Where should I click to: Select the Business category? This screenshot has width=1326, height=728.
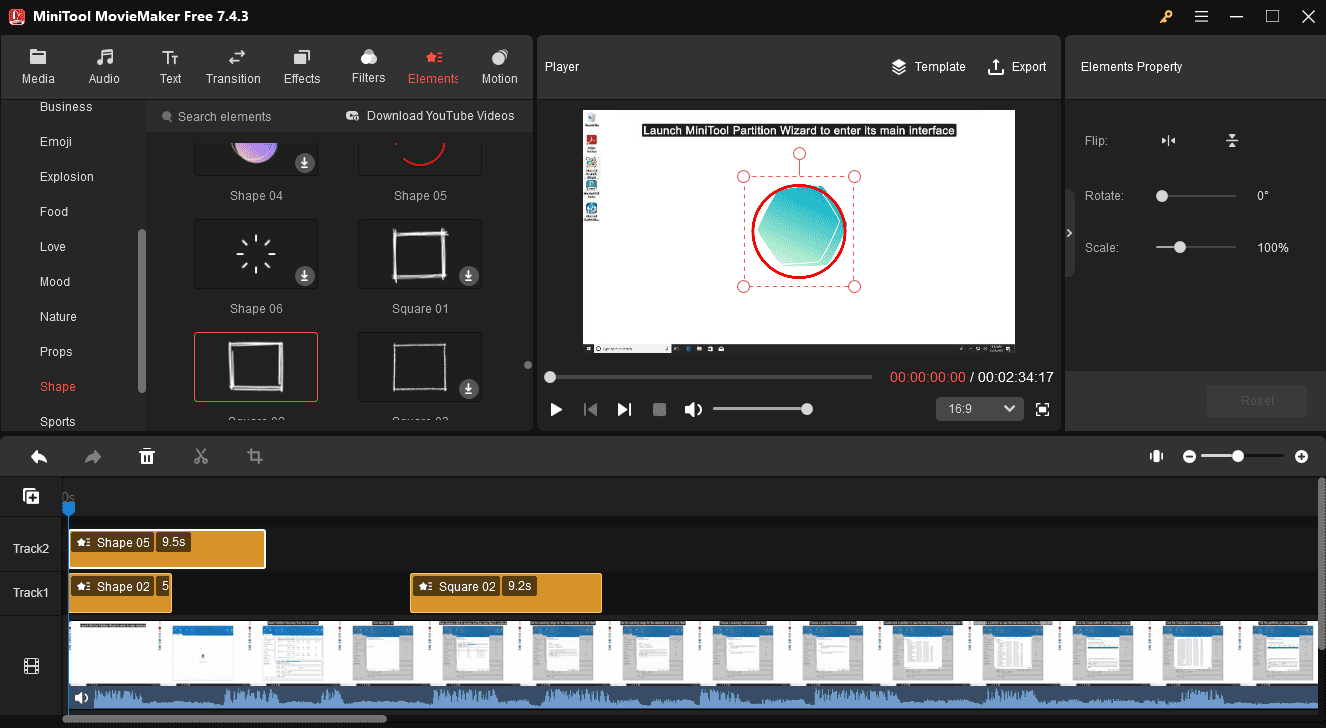(66, 107)
